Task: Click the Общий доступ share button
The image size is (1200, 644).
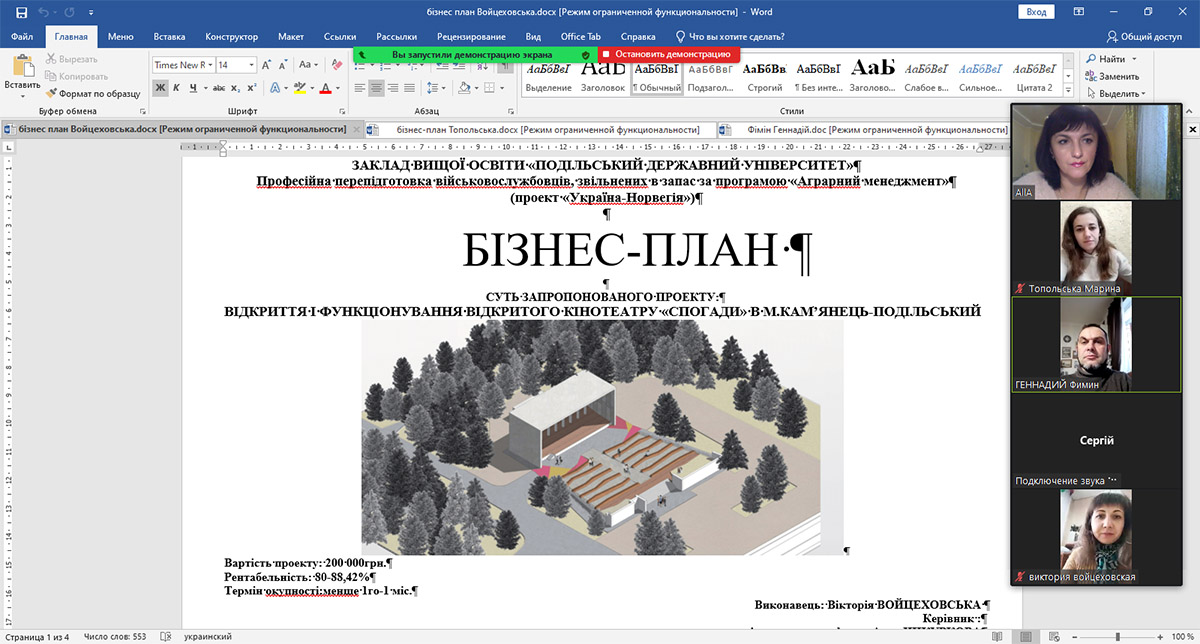Action: coord(1143,37)
